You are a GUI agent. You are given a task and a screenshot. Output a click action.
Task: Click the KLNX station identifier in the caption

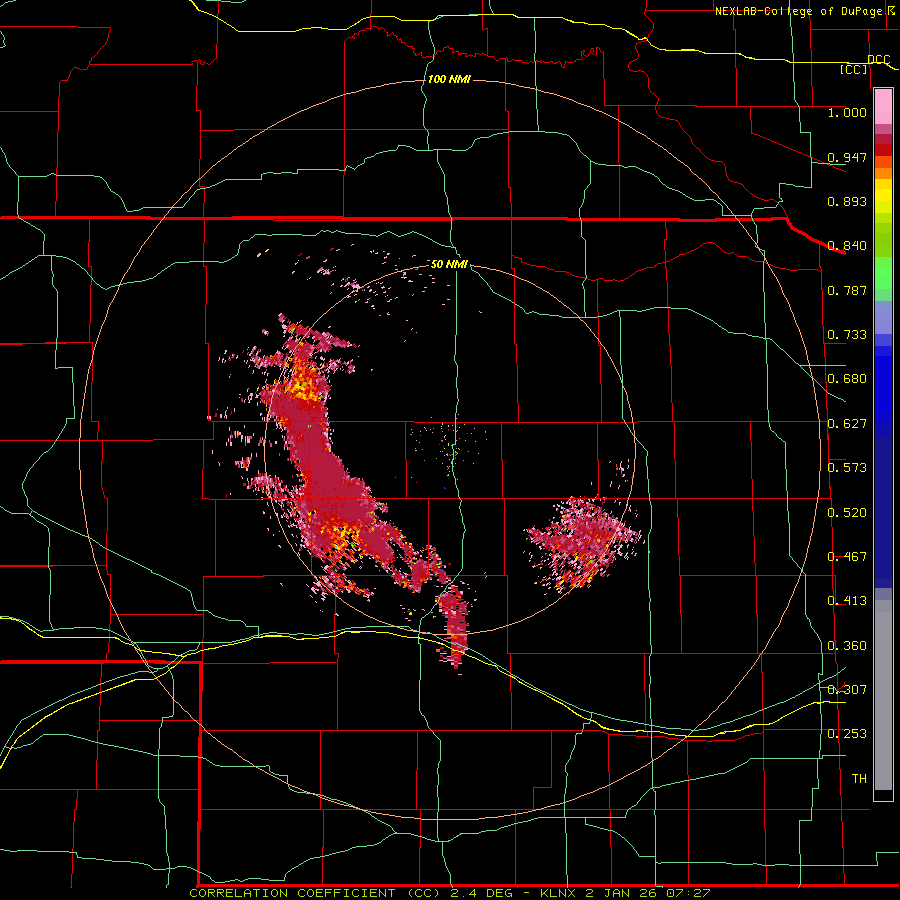point(560,893)
